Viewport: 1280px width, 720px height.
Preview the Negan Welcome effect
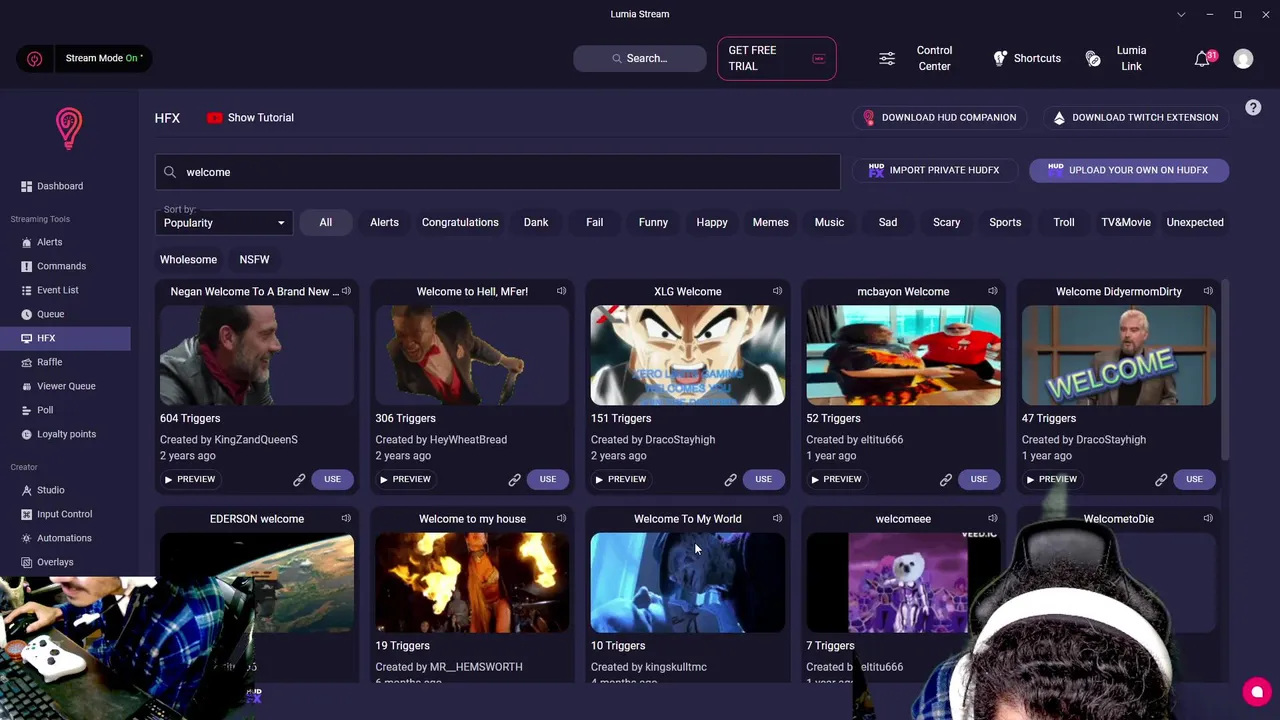coord(190,479)
